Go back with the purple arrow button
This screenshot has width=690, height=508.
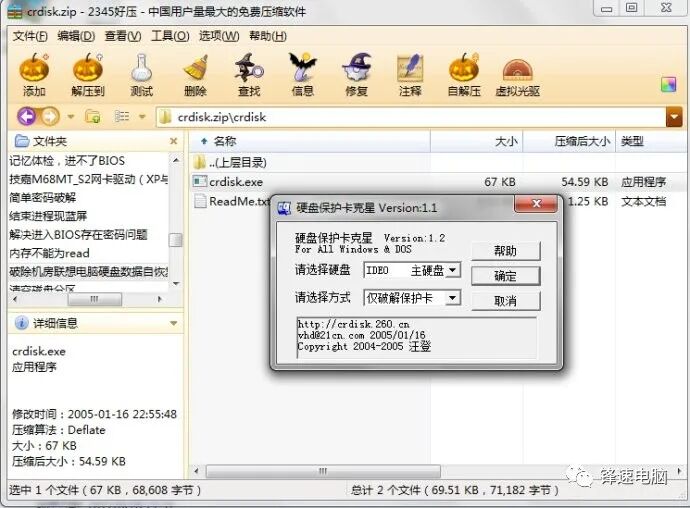pyautogui.click(x=27, y=117)
